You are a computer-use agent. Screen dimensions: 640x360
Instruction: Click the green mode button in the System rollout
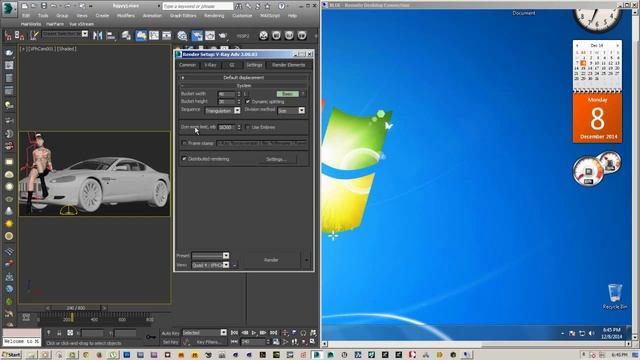(x=288, y=94)
